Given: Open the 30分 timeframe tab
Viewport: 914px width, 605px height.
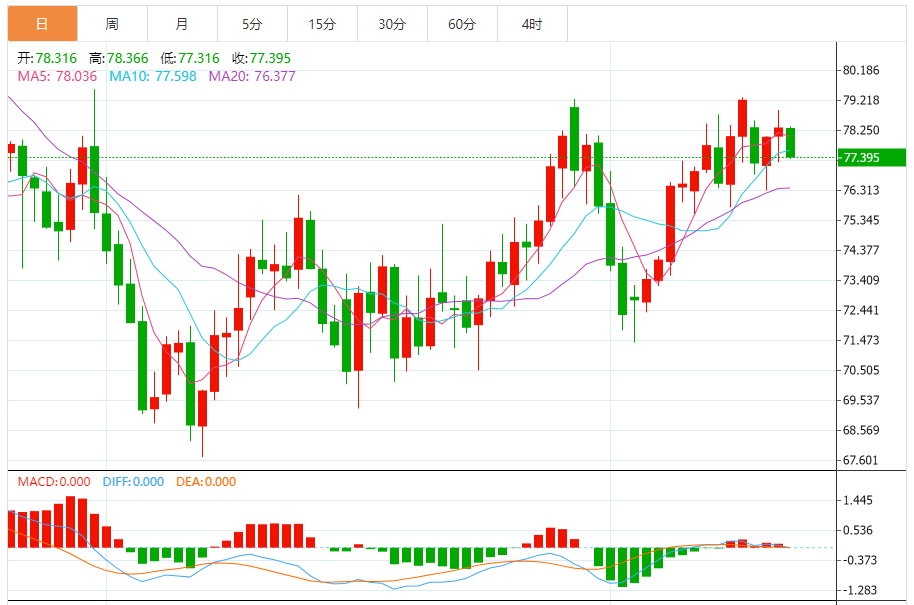Looking at the screenshot, I should pyautogui.click(x=392, y=24).
